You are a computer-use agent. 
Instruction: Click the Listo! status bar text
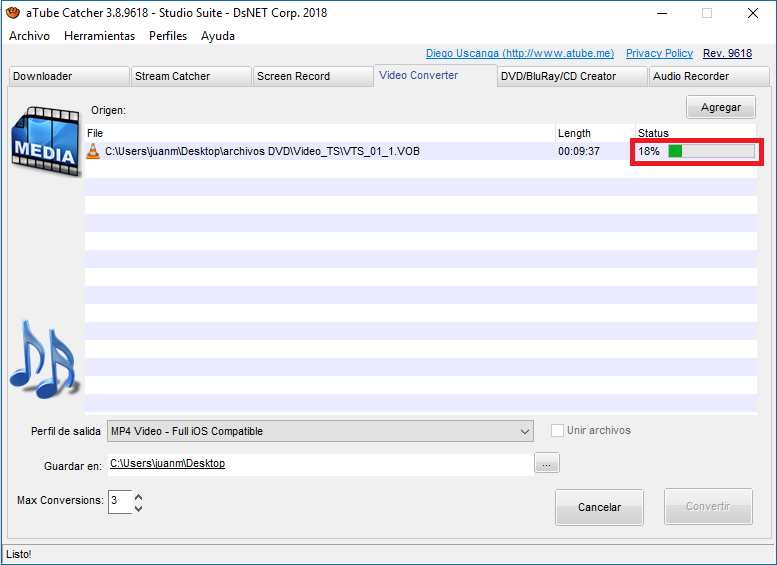19,554
